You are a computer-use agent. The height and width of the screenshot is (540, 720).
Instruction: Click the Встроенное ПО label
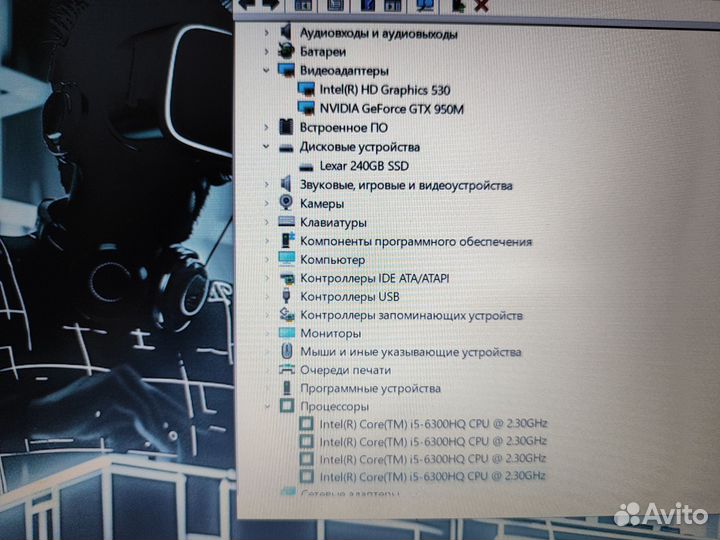click(344, 127)
